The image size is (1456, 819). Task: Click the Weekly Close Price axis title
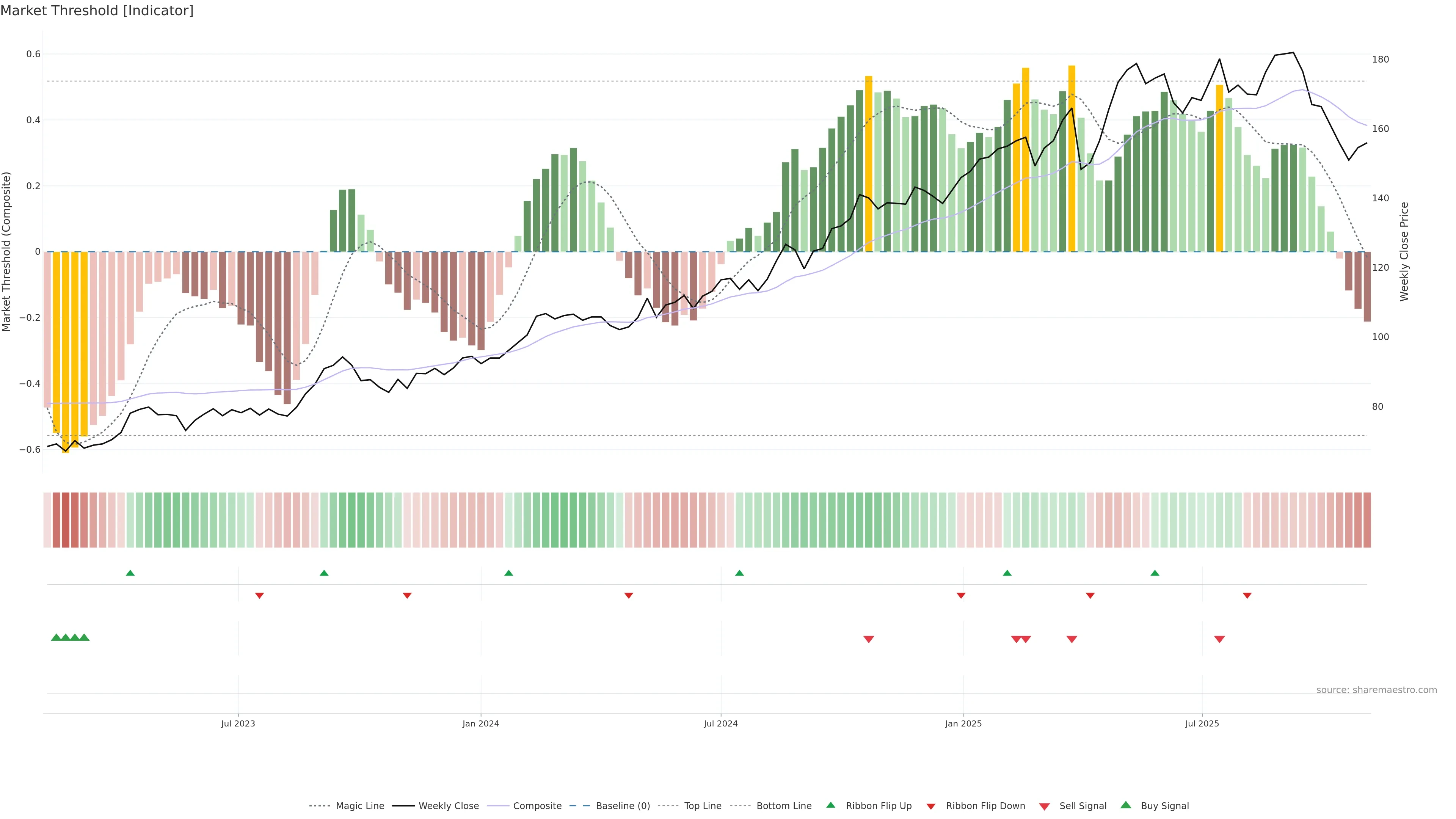(1404, 251)
